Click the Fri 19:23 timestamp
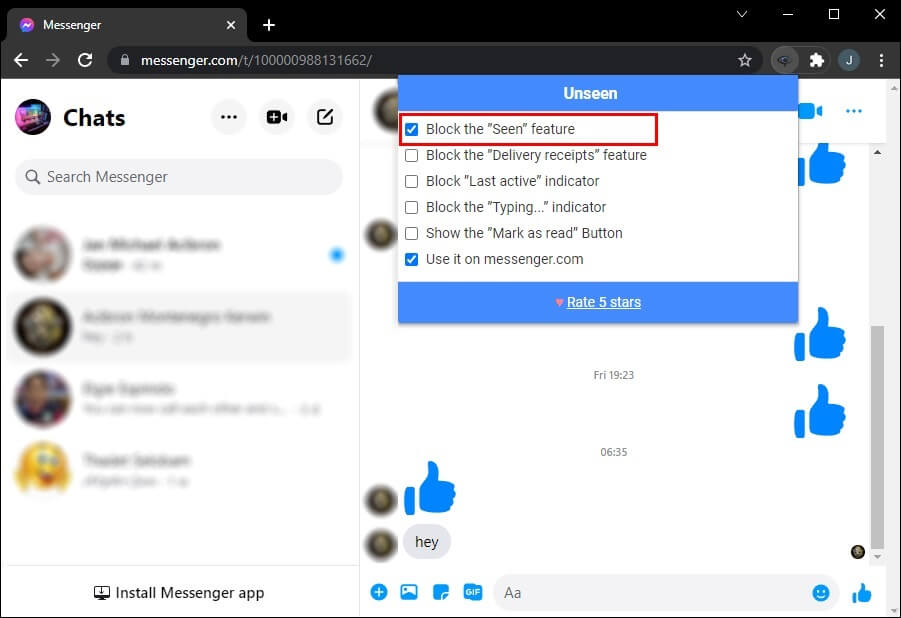This screenshot has height=618, width=901. tap(613, 375)
